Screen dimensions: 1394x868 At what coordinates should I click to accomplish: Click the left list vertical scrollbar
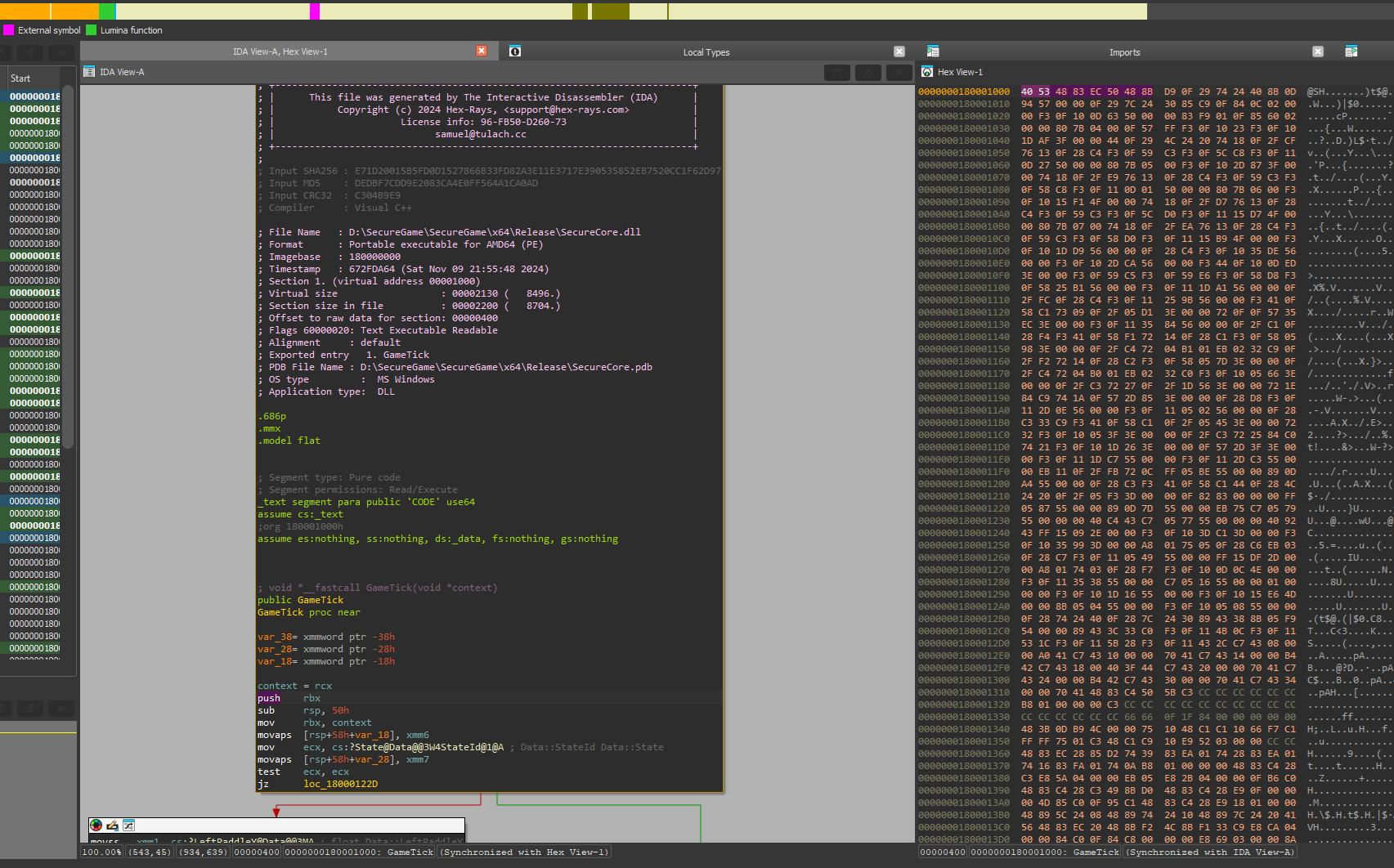pos(69,266)
